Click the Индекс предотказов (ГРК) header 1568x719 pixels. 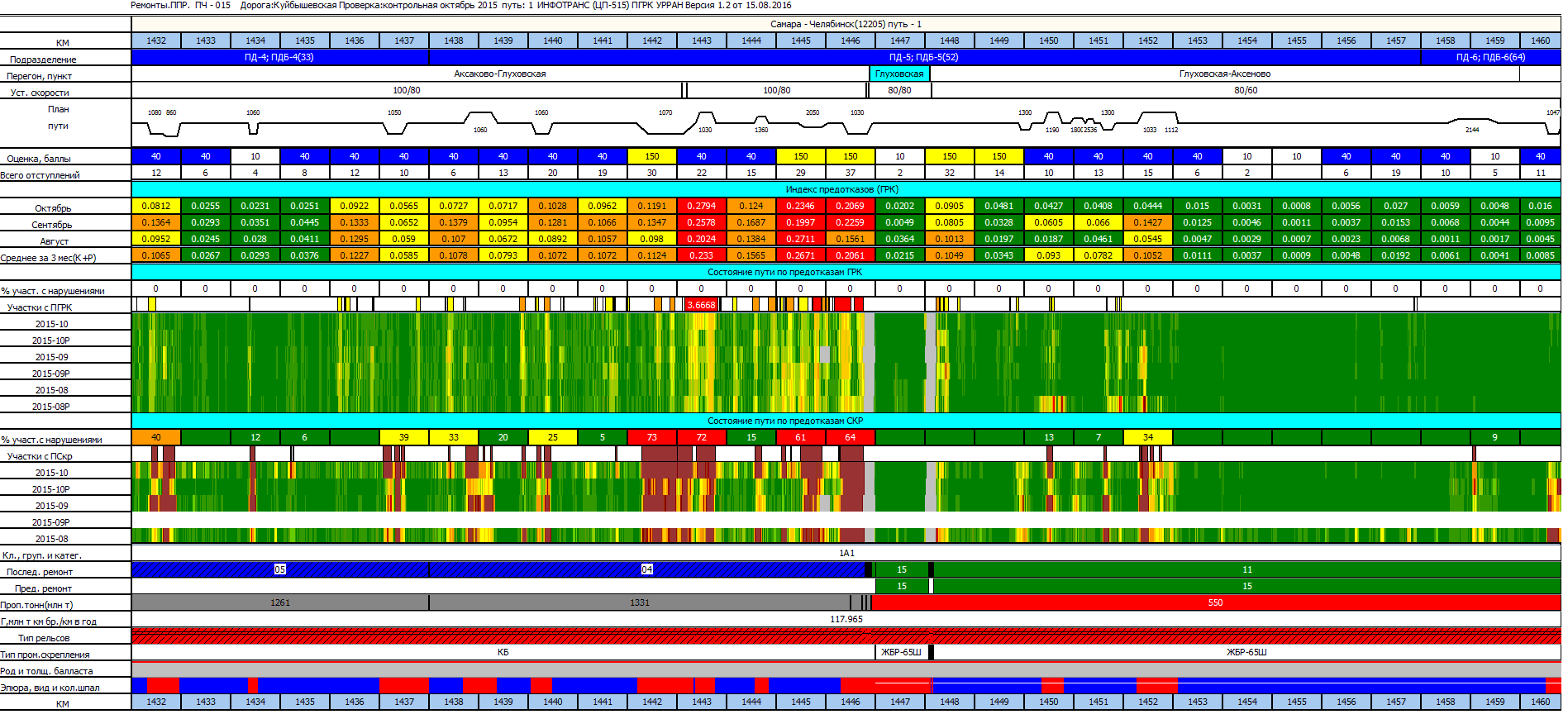(846, 189)
